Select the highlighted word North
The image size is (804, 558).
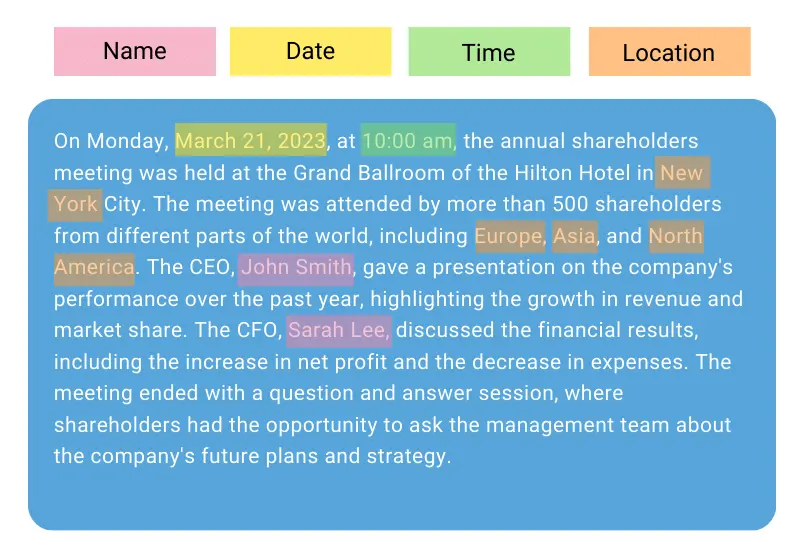coord(676,236)
